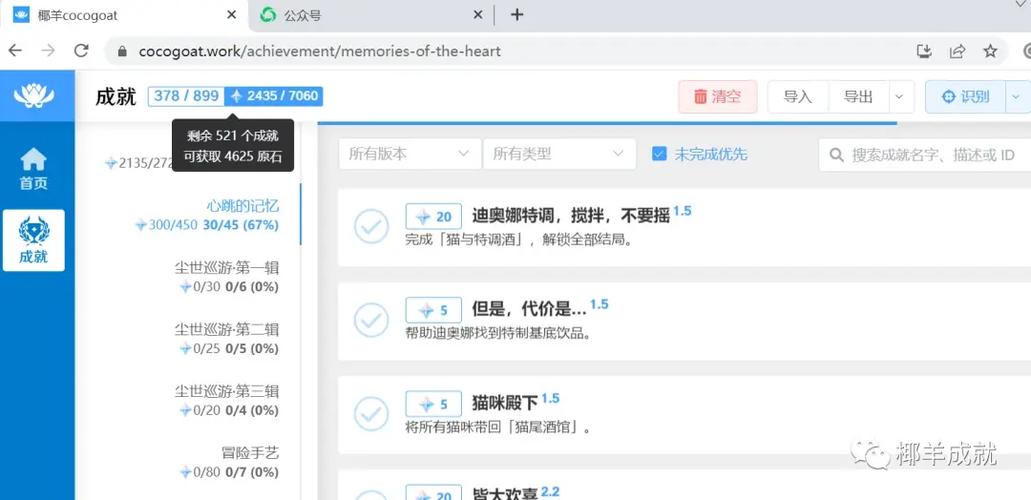This screenshot has height=500, width=1031.
Task: Click the address bar URL
Action: (x=320, y=51)
